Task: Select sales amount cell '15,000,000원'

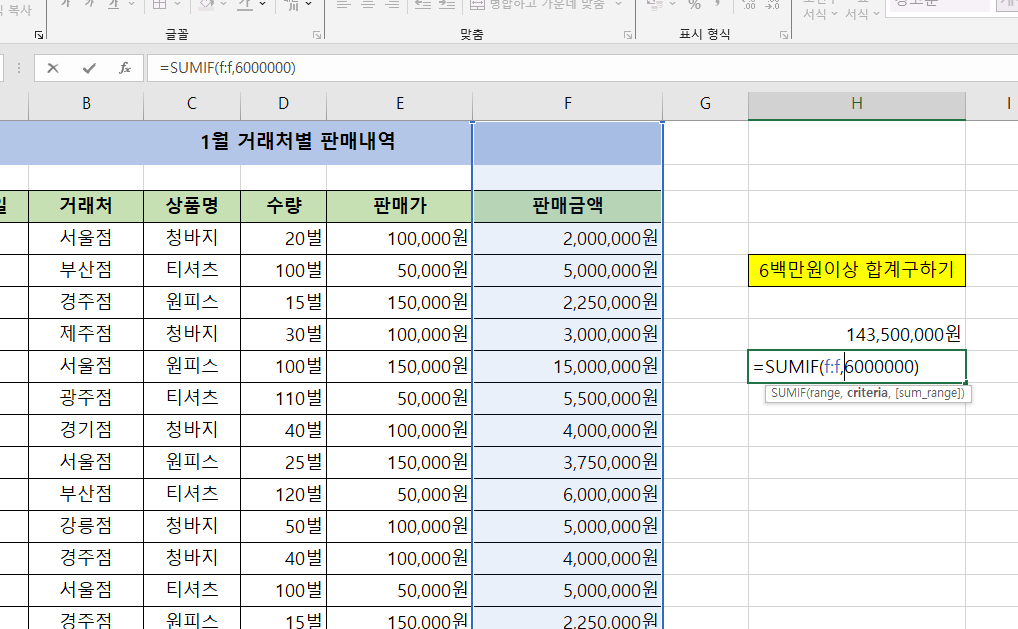Action: [567, 367]
